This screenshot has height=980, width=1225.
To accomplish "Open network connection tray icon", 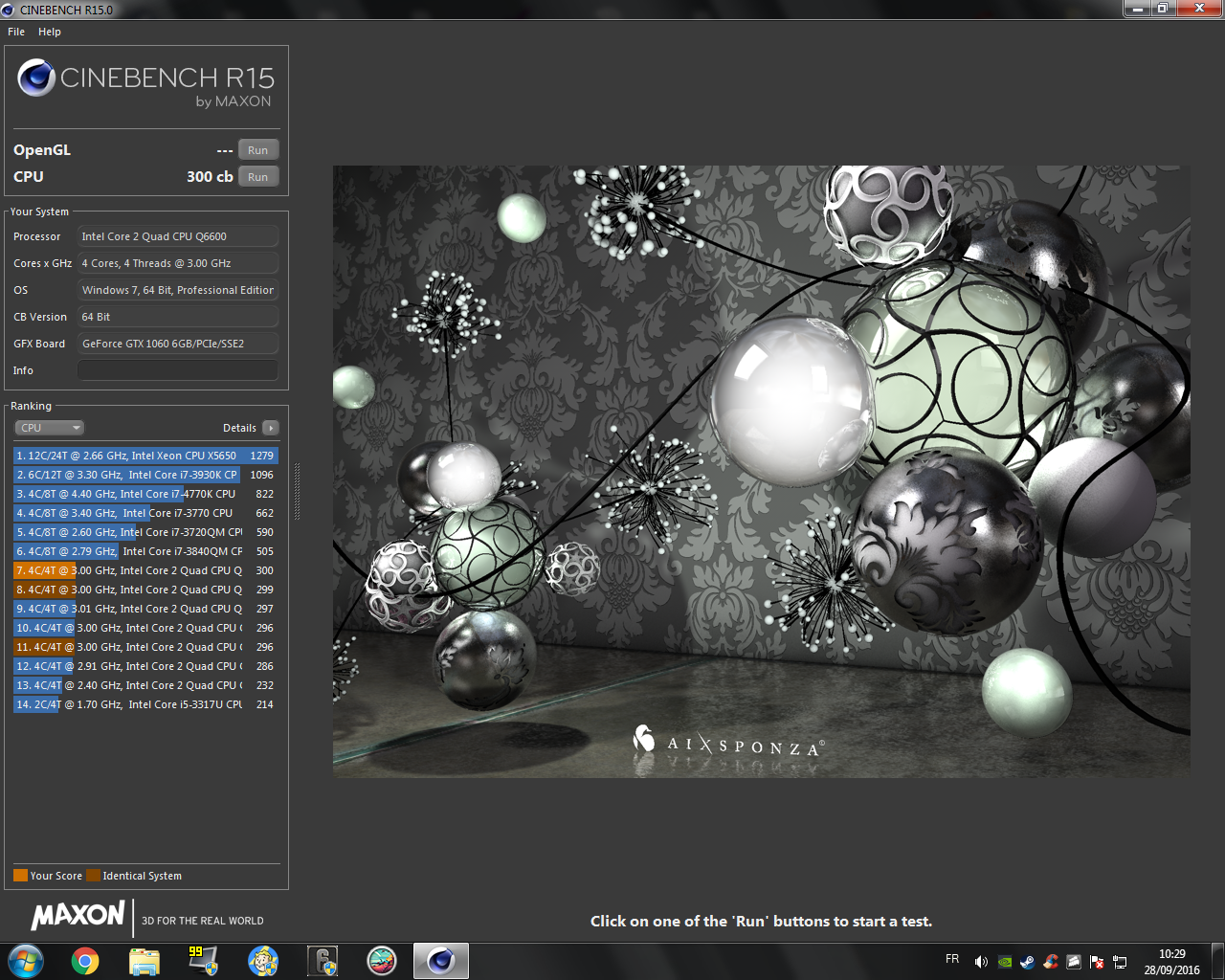I will pos(1120,962).
